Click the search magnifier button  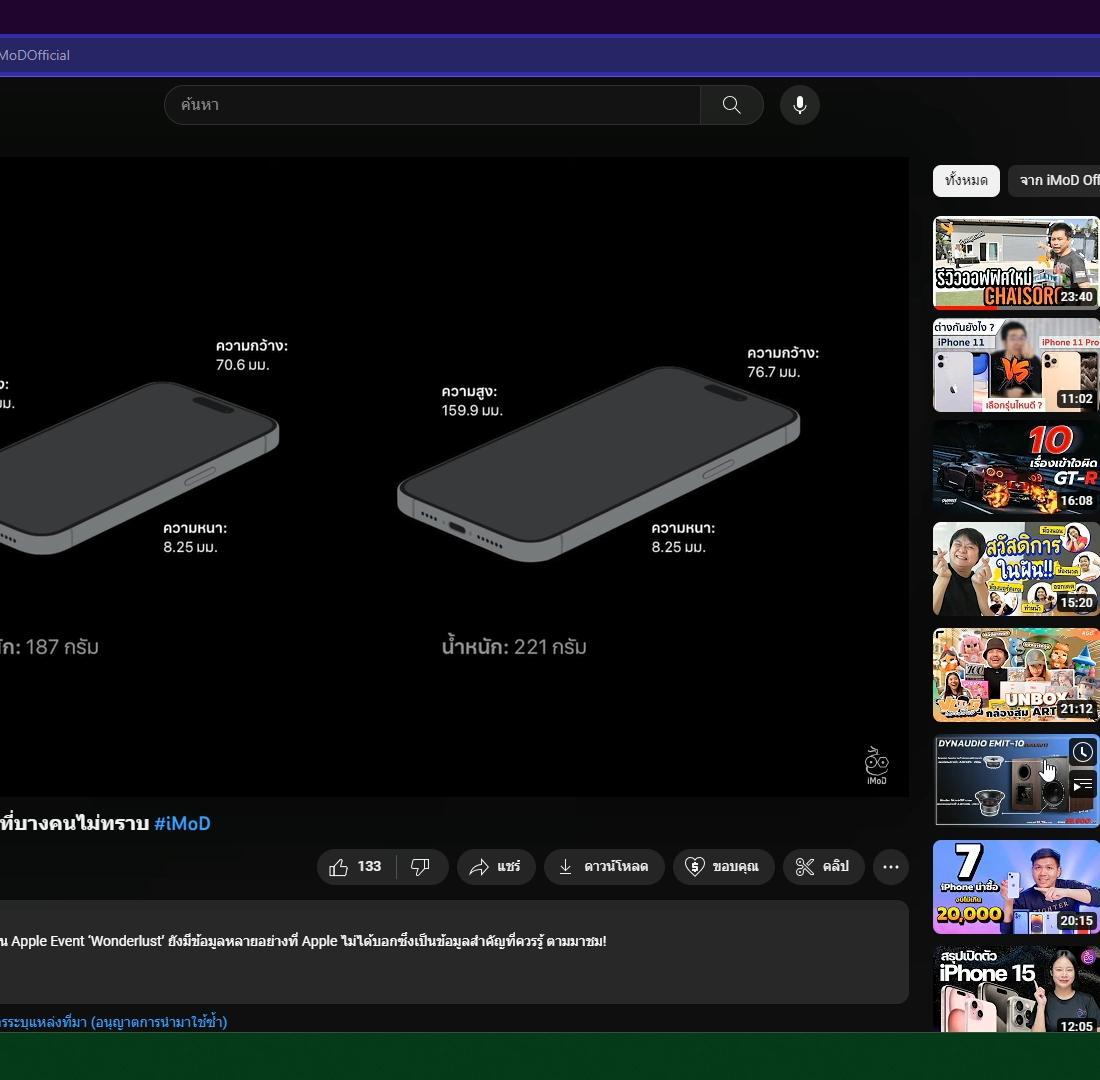(x=732, y=105)
